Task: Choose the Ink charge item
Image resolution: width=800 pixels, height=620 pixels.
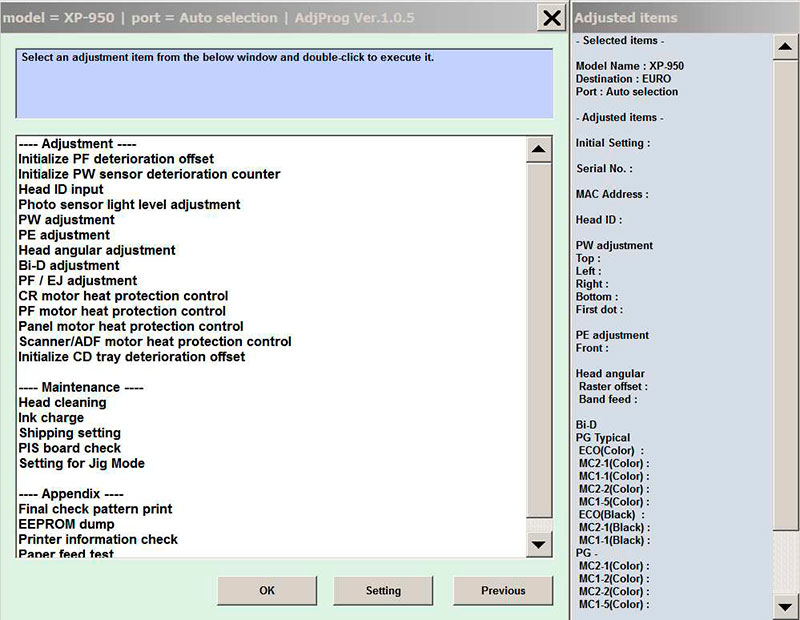Action: point(52,418)
